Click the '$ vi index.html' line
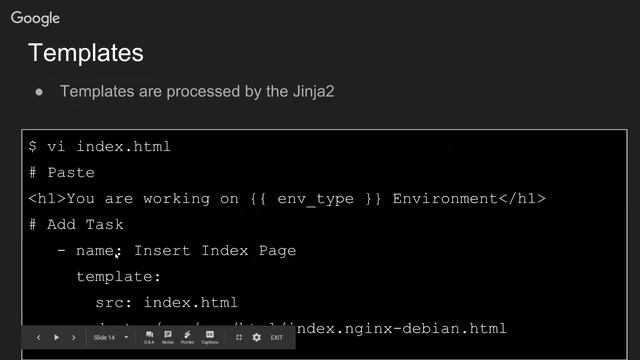Viewport: 640px width, 360px height. [x=100, y=147]
